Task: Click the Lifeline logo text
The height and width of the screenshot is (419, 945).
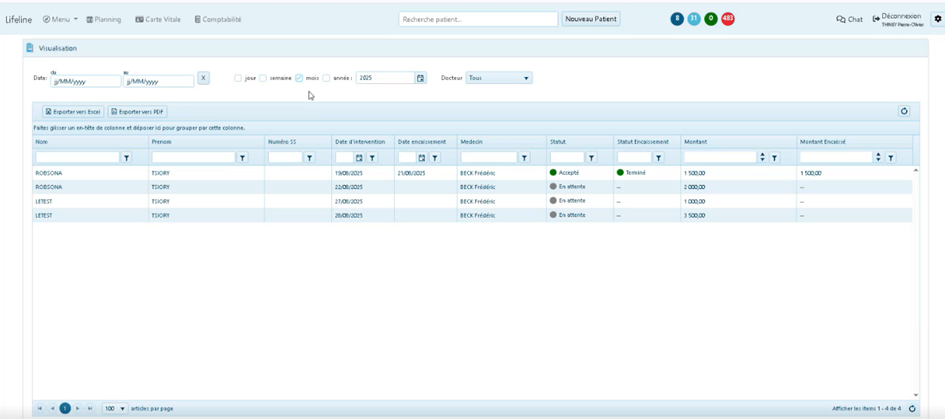Action: [x=19, y=19]
